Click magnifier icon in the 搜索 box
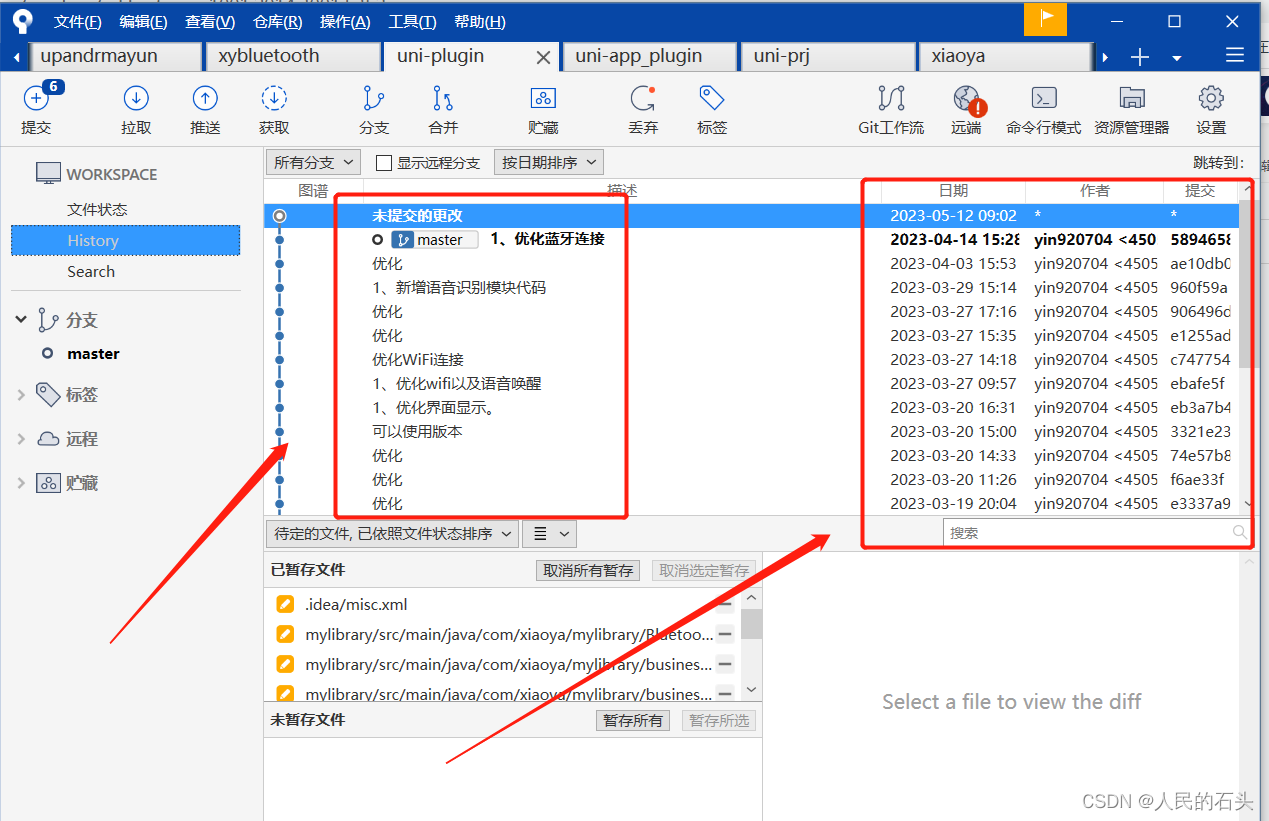This screenshot has height=821, width=1269. 1240,533
